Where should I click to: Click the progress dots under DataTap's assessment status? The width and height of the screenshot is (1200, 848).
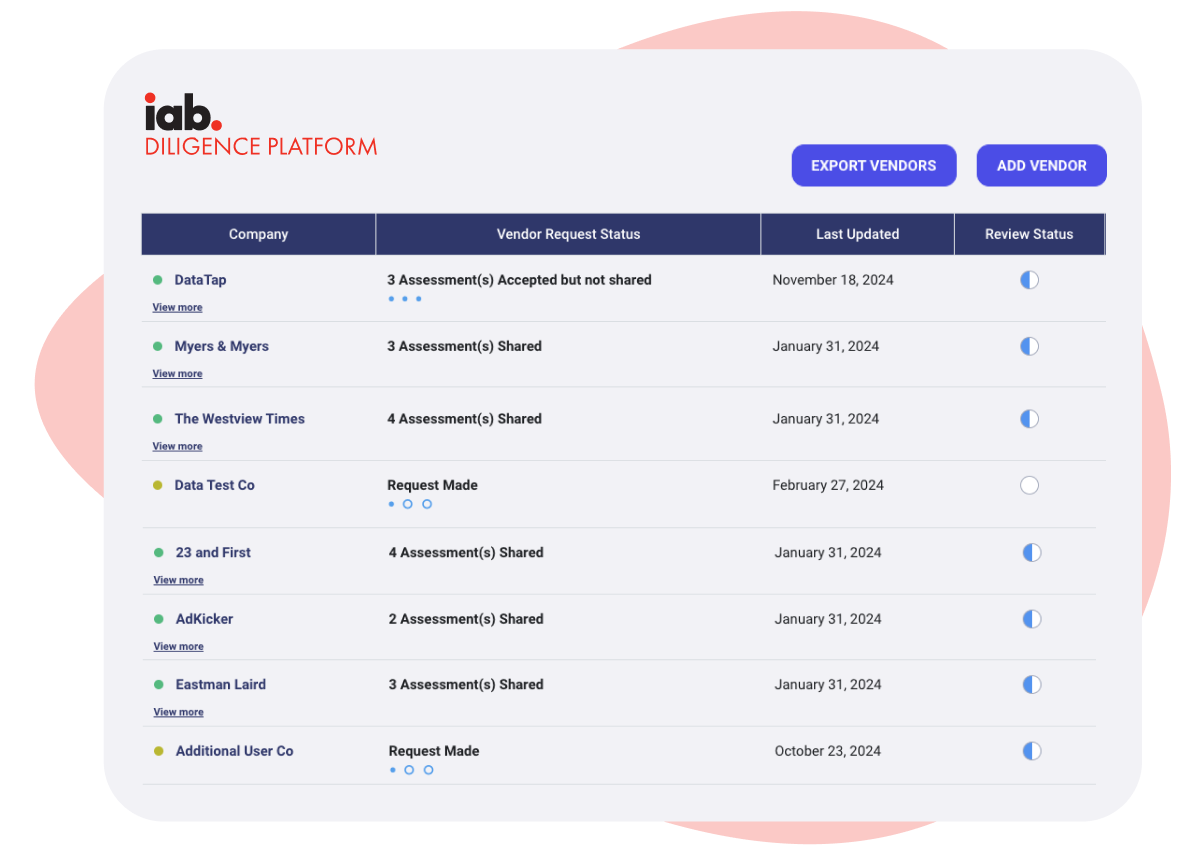(404, 299)
